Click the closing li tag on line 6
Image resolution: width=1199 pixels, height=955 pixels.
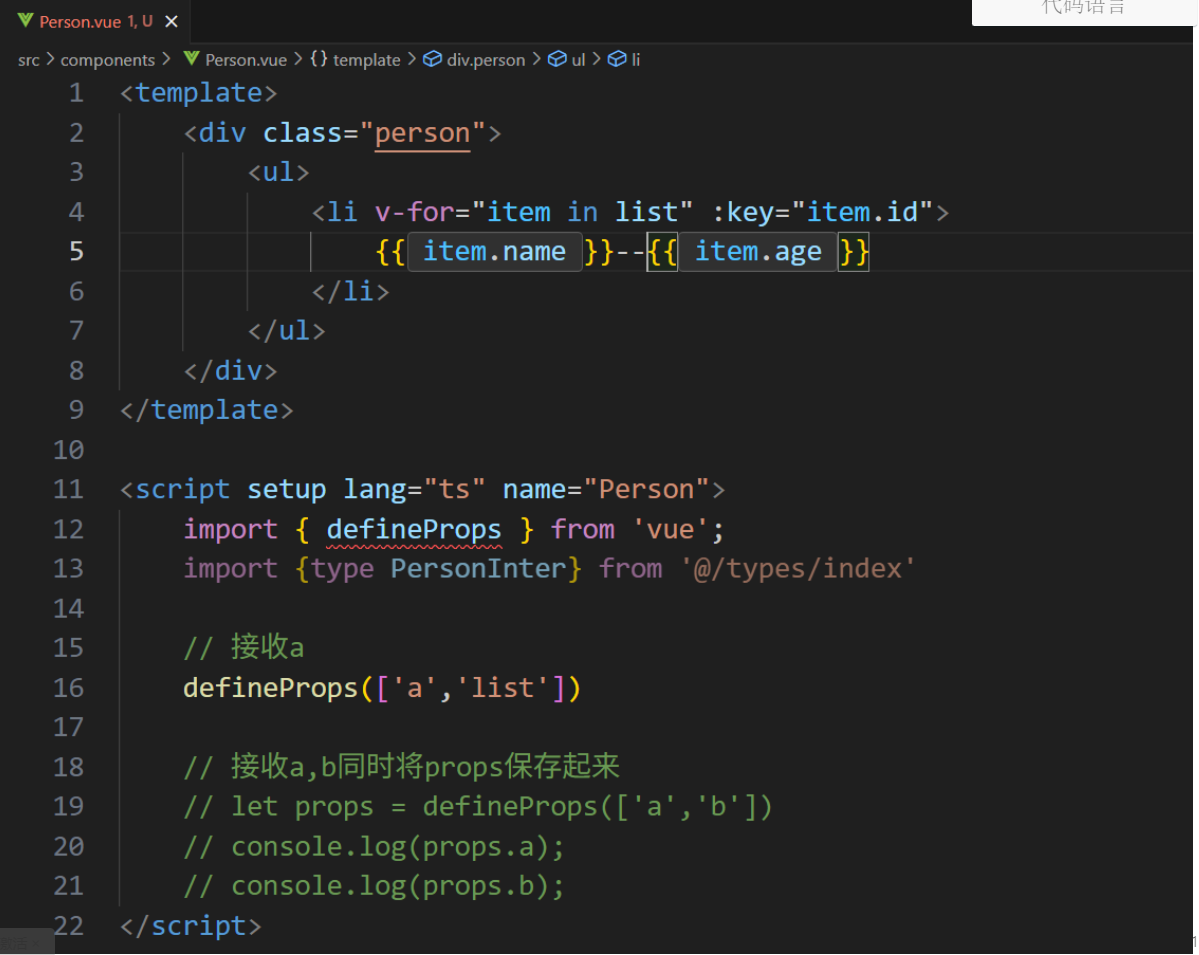coord(350,291)
